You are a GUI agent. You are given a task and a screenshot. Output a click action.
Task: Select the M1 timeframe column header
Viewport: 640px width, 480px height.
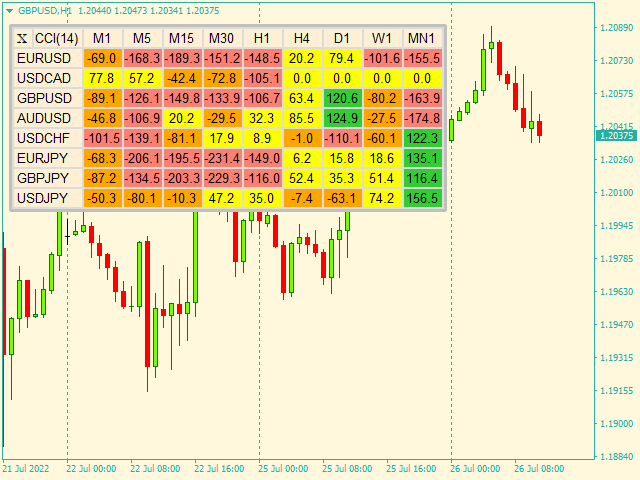coord(102,38)
